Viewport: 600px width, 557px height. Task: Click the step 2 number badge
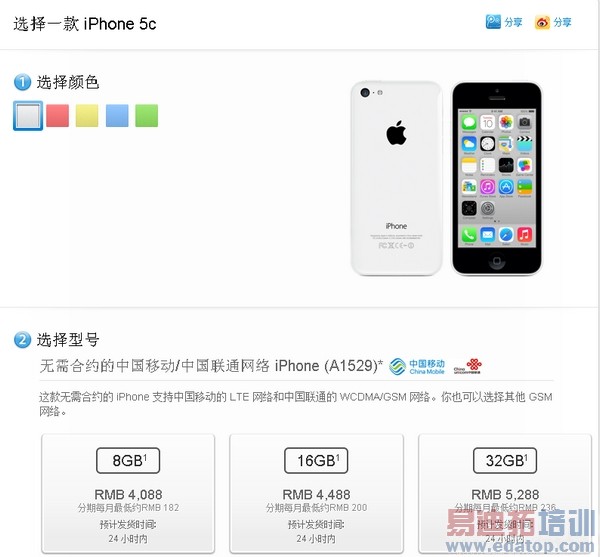[x=22, y=340]
